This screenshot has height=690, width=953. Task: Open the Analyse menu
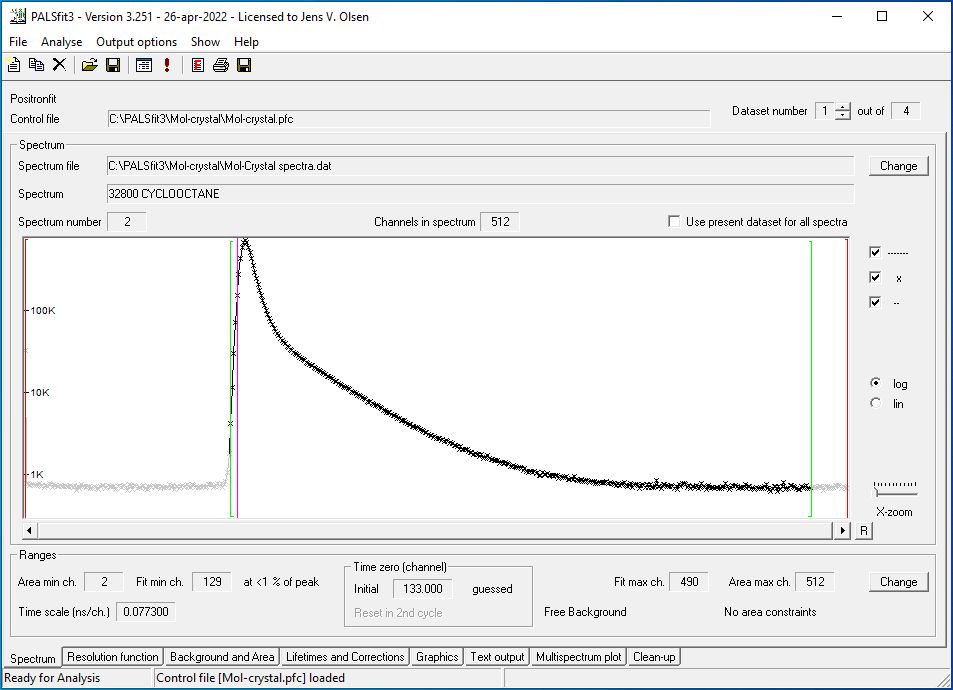[61, 42]
